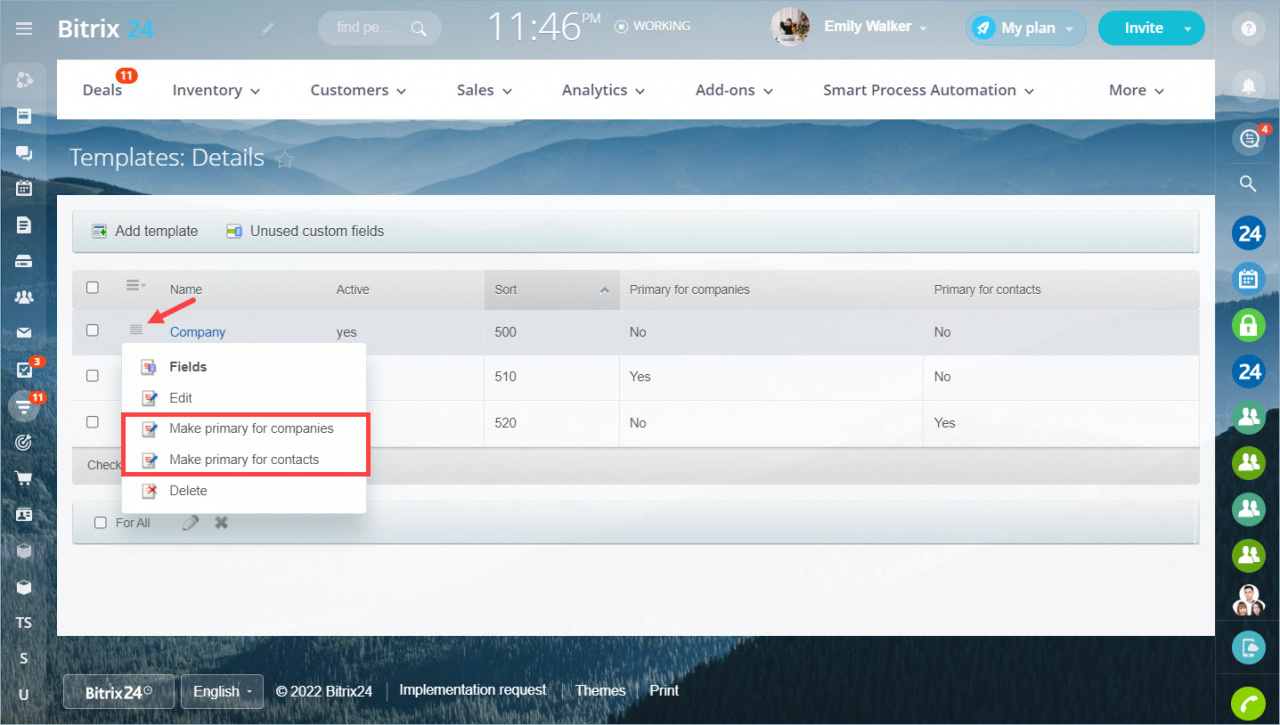This screenshot has height=725, width=1280.
Task: Click the WORKING status indicator
Action: 653,26
